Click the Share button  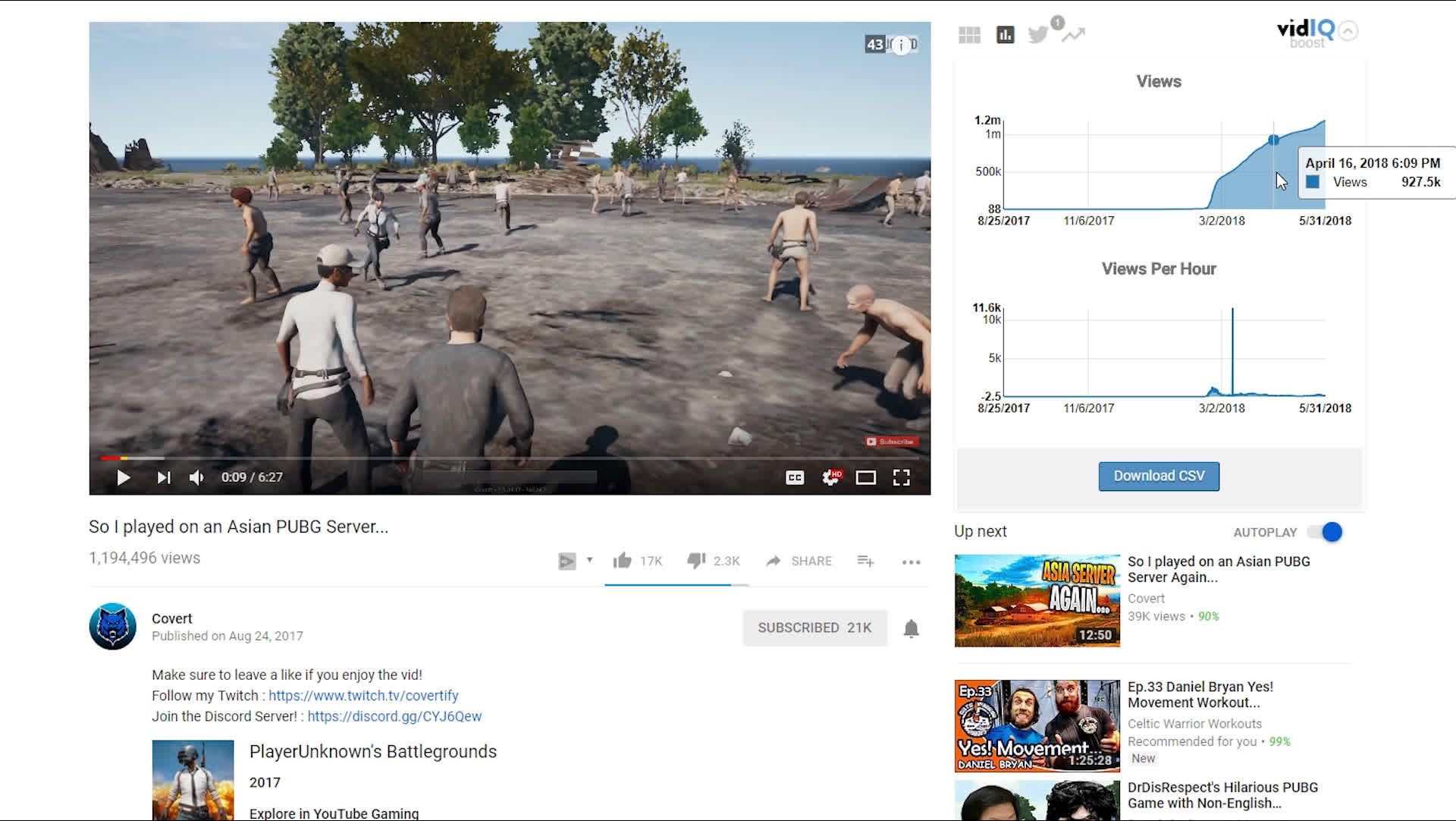[799, 561]
